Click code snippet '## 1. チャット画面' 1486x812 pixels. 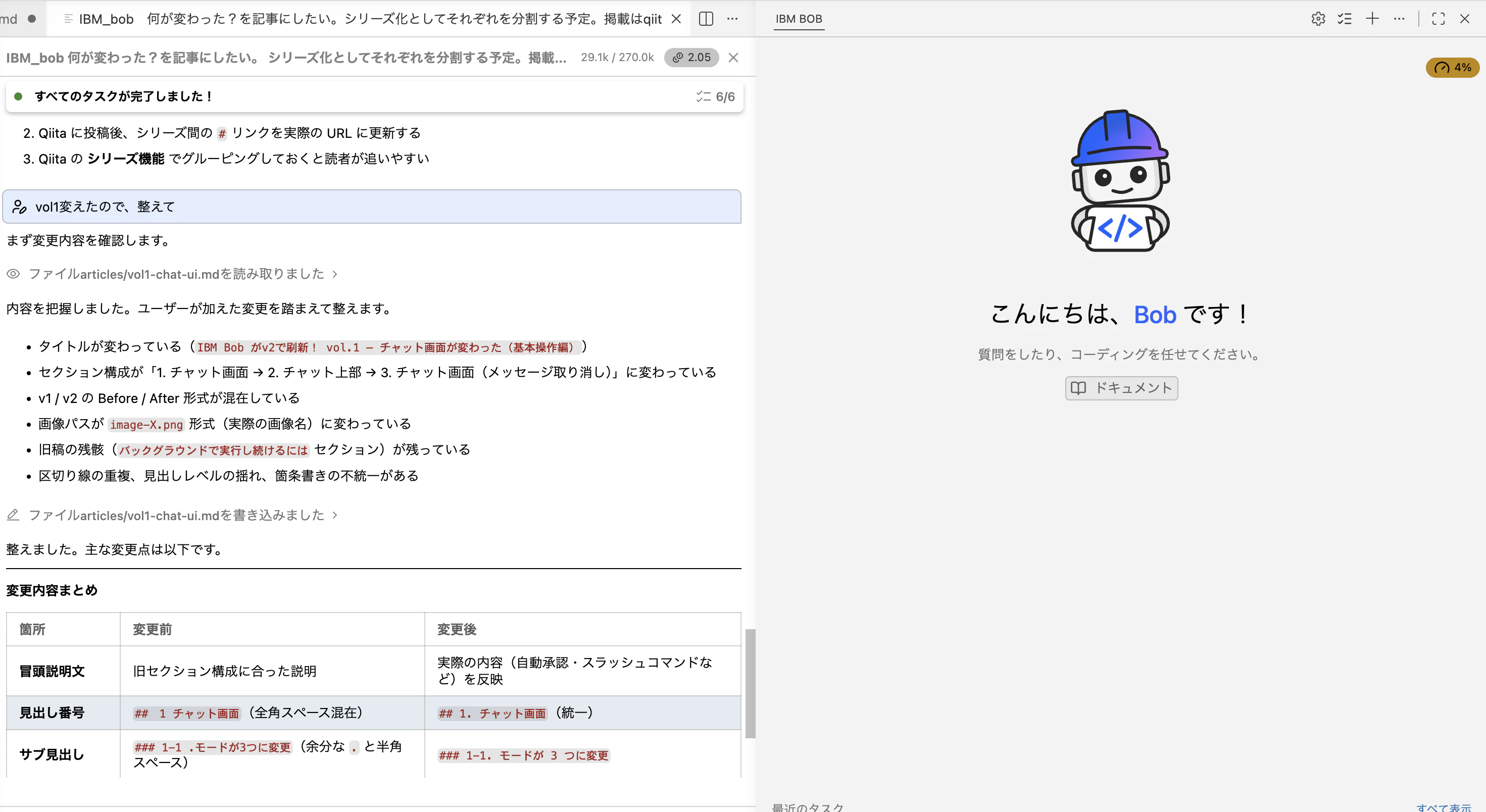point(492,714)
